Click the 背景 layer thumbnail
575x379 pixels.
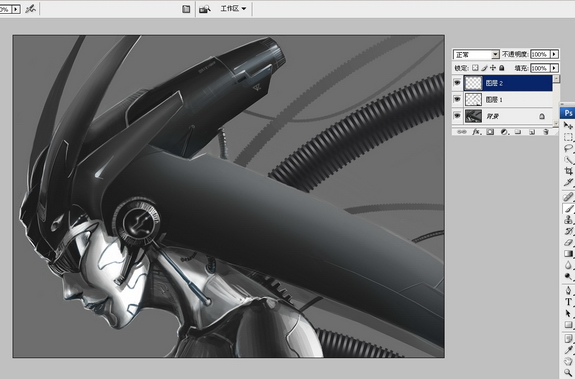pos(473,116)
